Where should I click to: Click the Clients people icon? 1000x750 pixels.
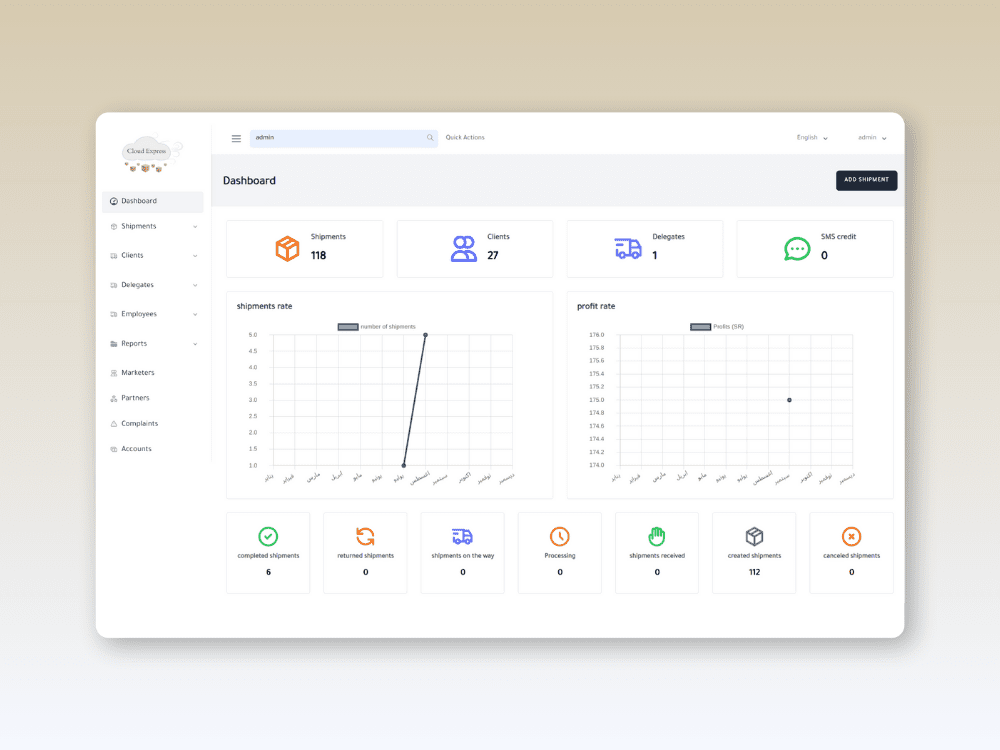tap(464, 249)
